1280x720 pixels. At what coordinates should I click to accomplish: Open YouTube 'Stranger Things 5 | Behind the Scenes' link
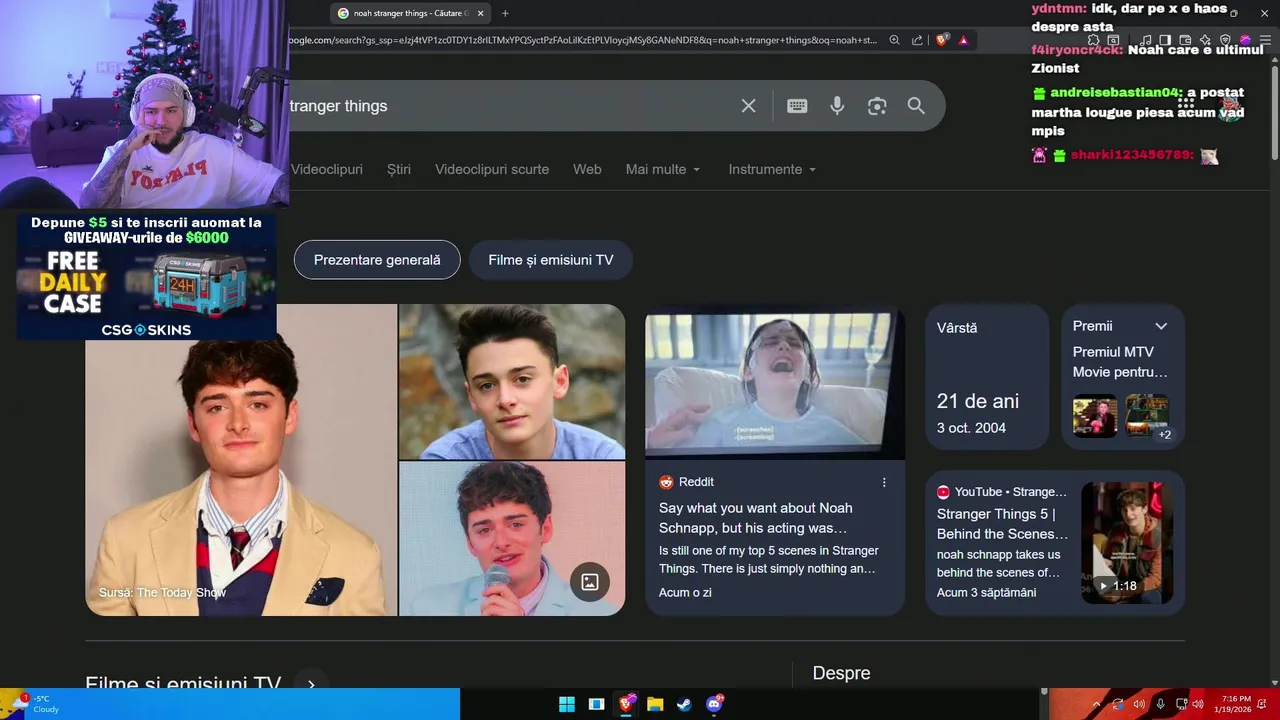(x=1002, y=524)
